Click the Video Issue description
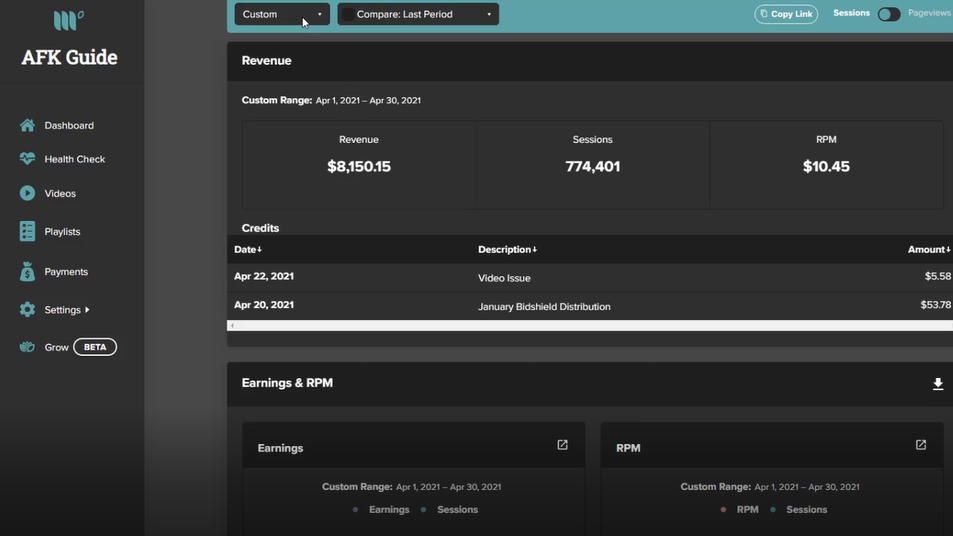Image resolution: width=953 pixels, height=536 pixels. 504,278
